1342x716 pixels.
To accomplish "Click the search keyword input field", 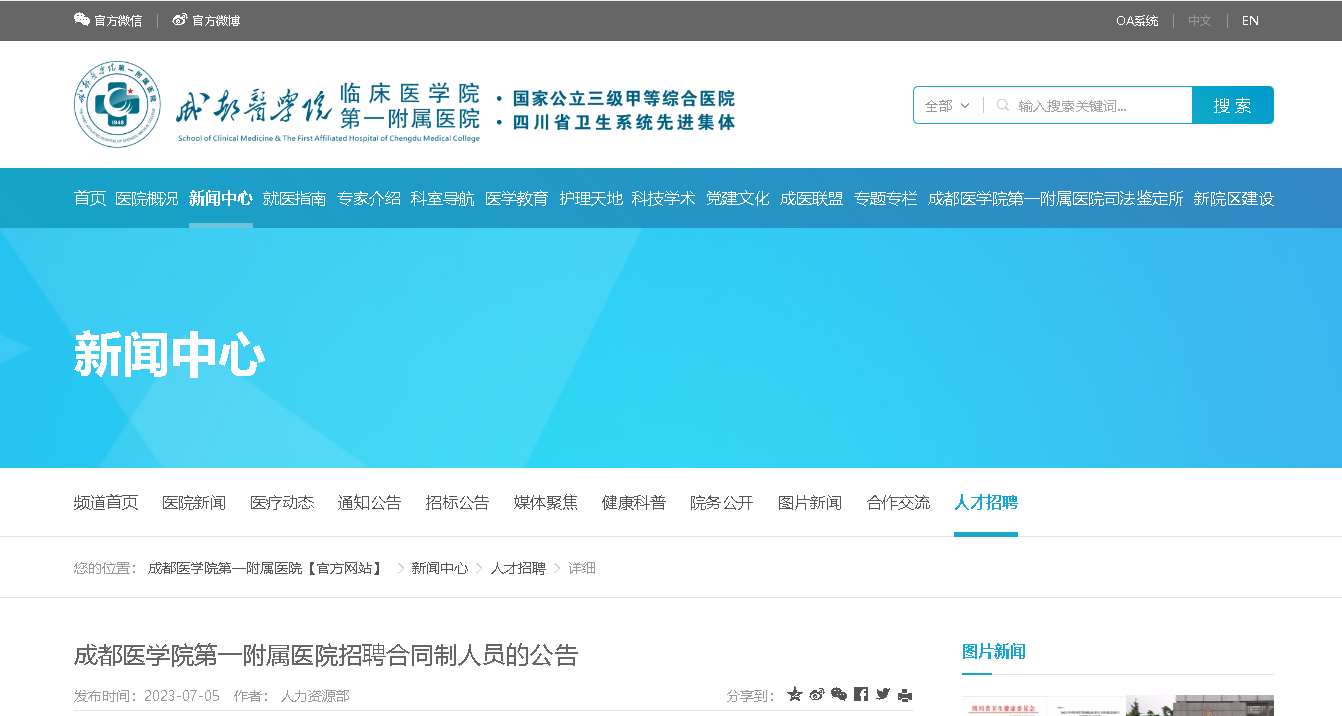I will (x=1098, y=105).
